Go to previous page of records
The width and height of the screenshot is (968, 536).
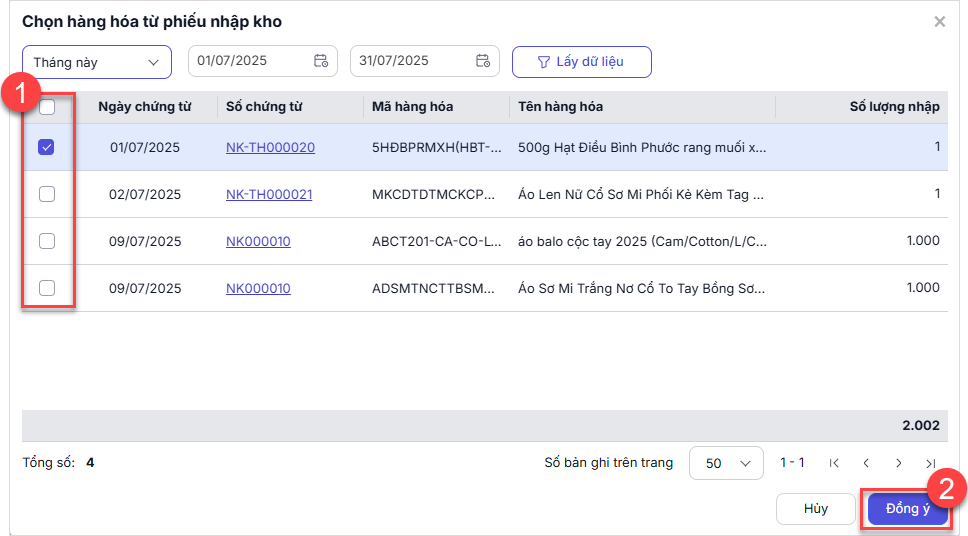pyautogui.click(x=866, y=463)
